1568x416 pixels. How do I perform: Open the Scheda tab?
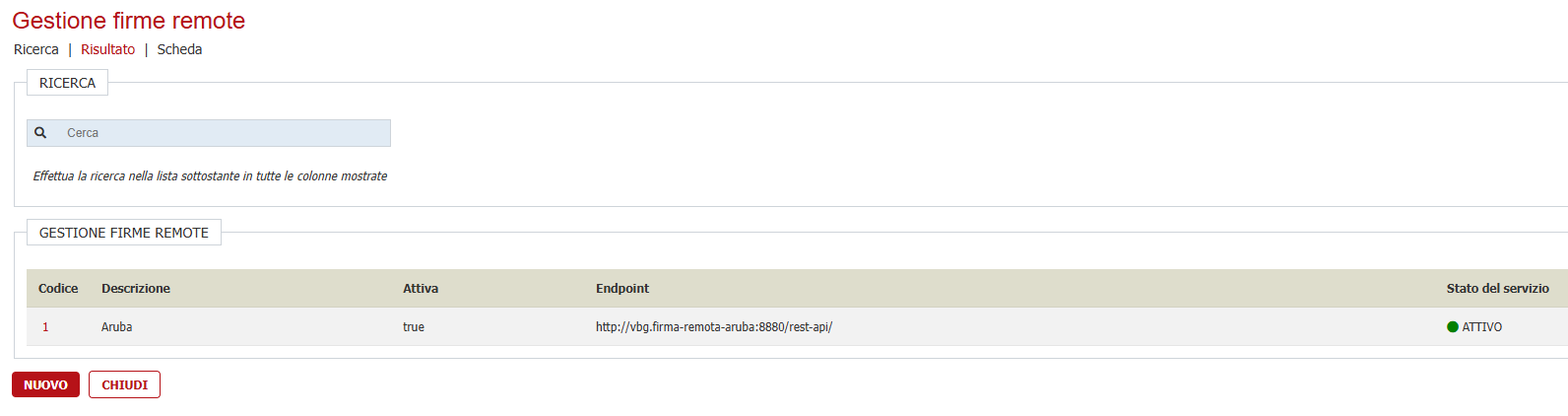coord(179,49)
